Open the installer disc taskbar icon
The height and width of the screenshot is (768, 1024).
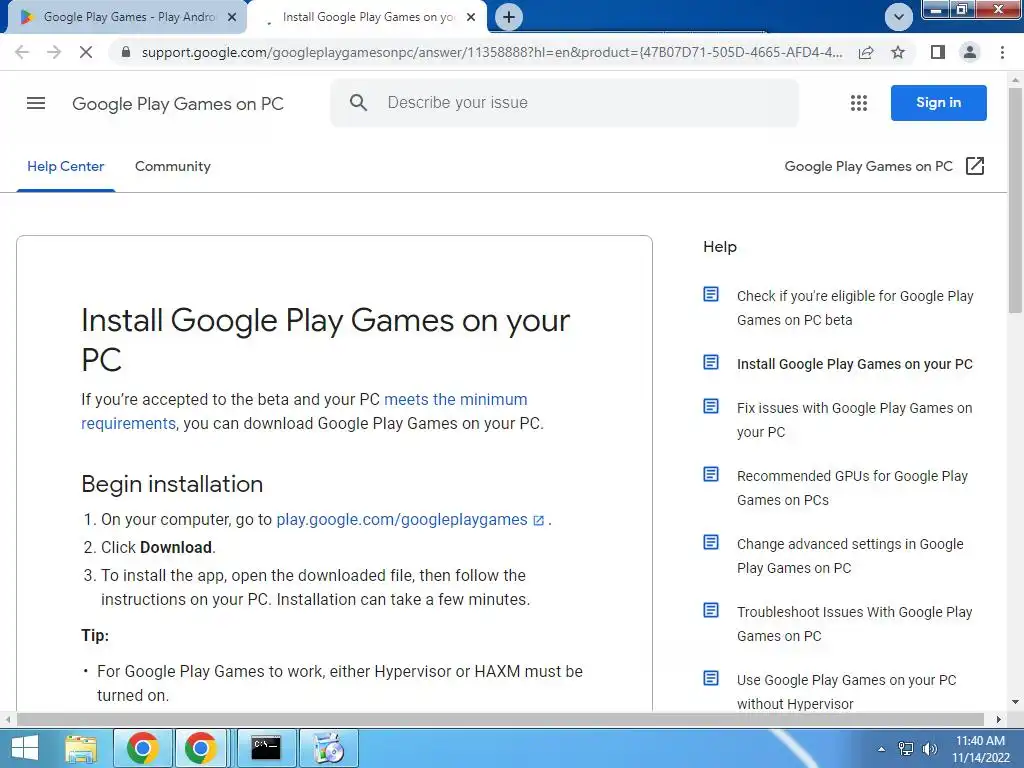pyautogui.click(x=328, y=748)
